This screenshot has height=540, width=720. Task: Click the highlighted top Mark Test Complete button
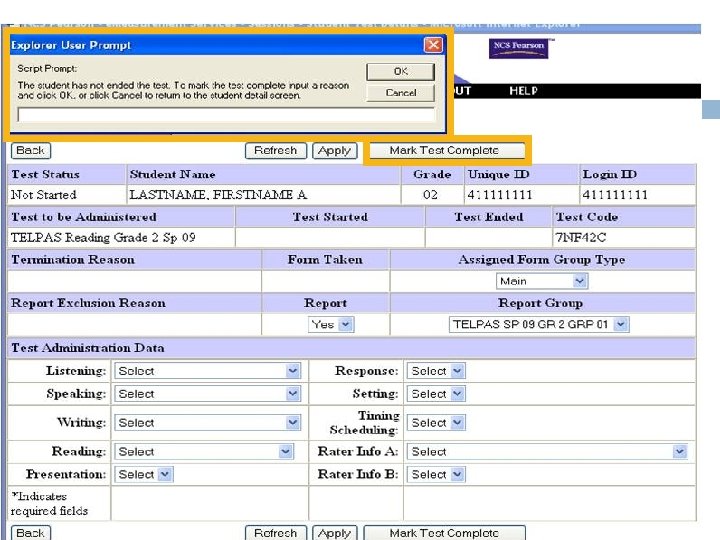(447, 151)
